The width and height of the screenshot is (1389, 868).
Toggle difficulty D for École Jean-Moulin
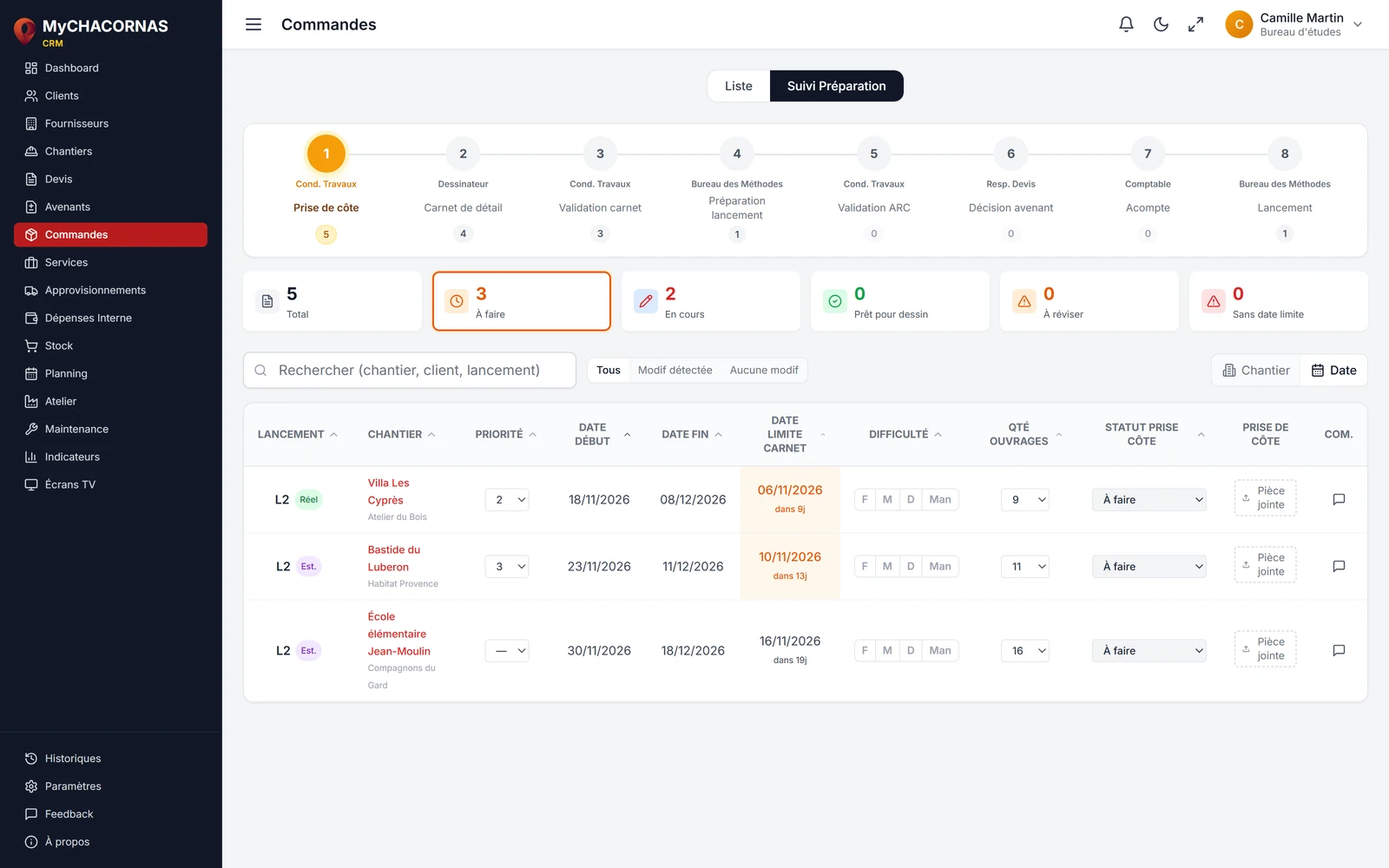click(x=911, y=650)
